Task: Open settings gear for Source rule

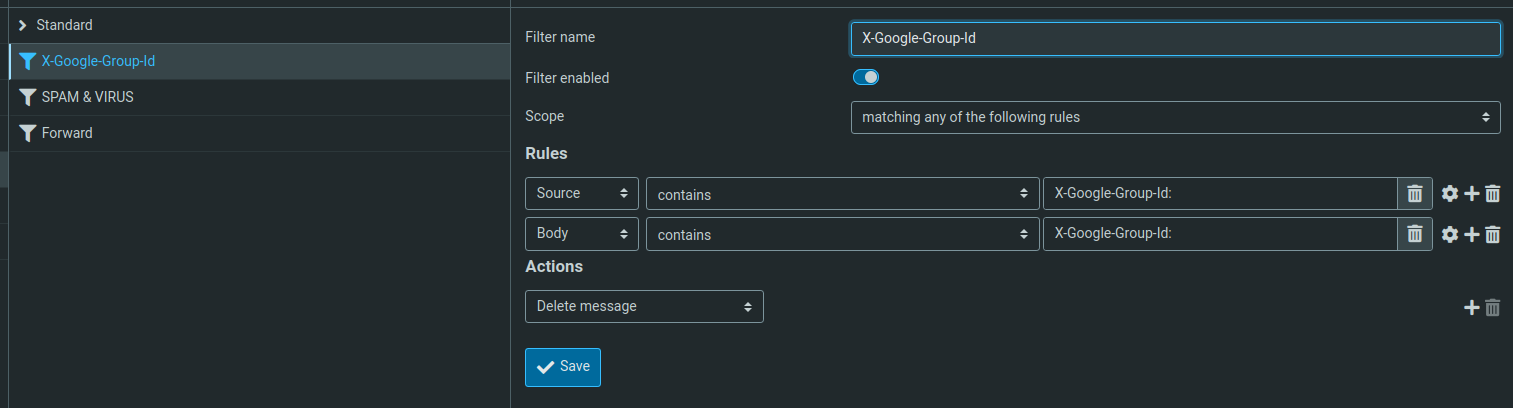Action: click(1450, 194)
